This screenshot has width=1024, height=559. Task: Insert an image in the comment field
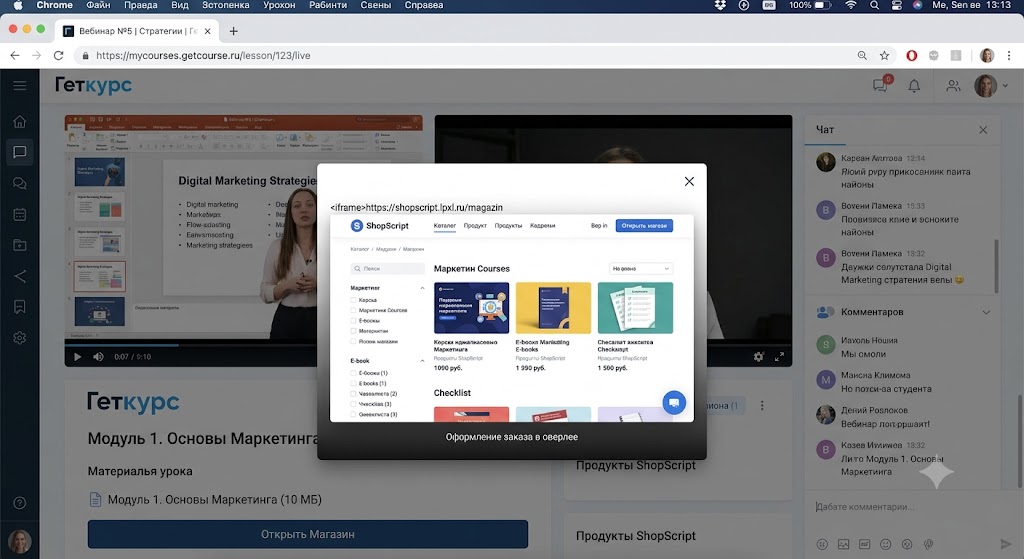(x=844, y=544)
